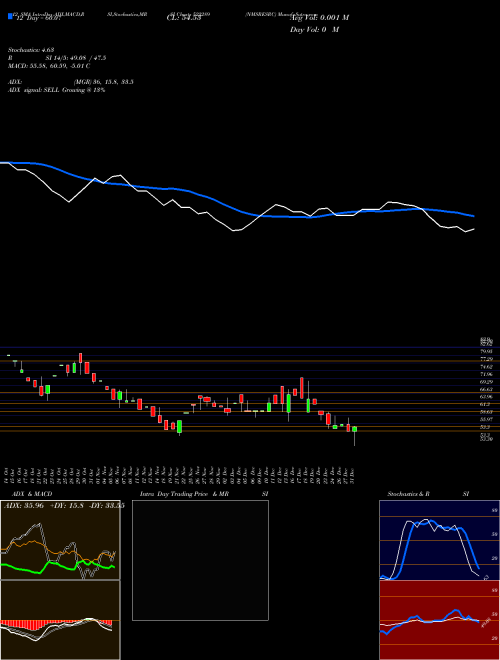Click the 'SI 14/5: 49.08 / 47.5' reading
This screenshot has height=660, width=500.
[76, 58]
